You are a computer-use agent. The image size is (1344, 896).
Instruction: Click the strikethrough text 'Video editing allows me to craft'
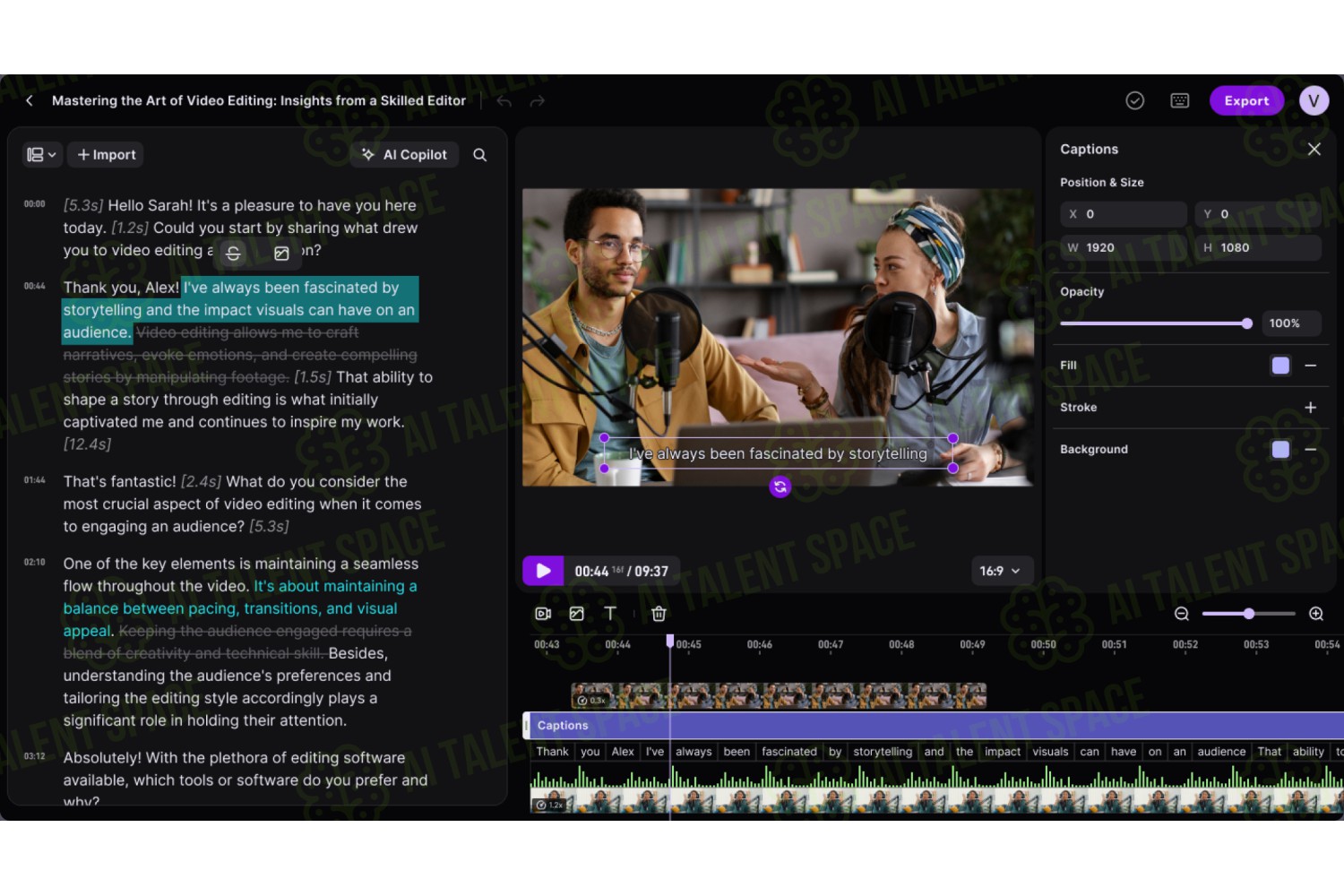click(x=247, y=332)
